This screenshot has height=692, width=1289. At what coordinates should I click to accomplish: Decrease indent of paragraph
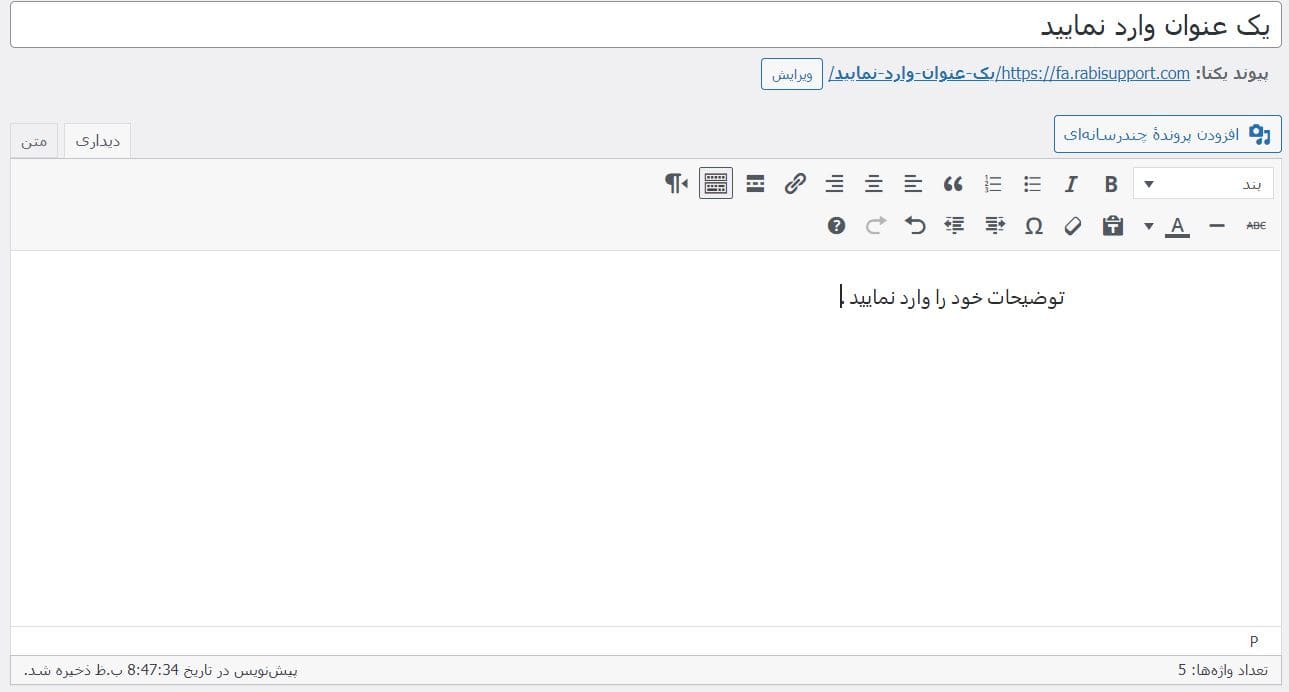[994, 226]
